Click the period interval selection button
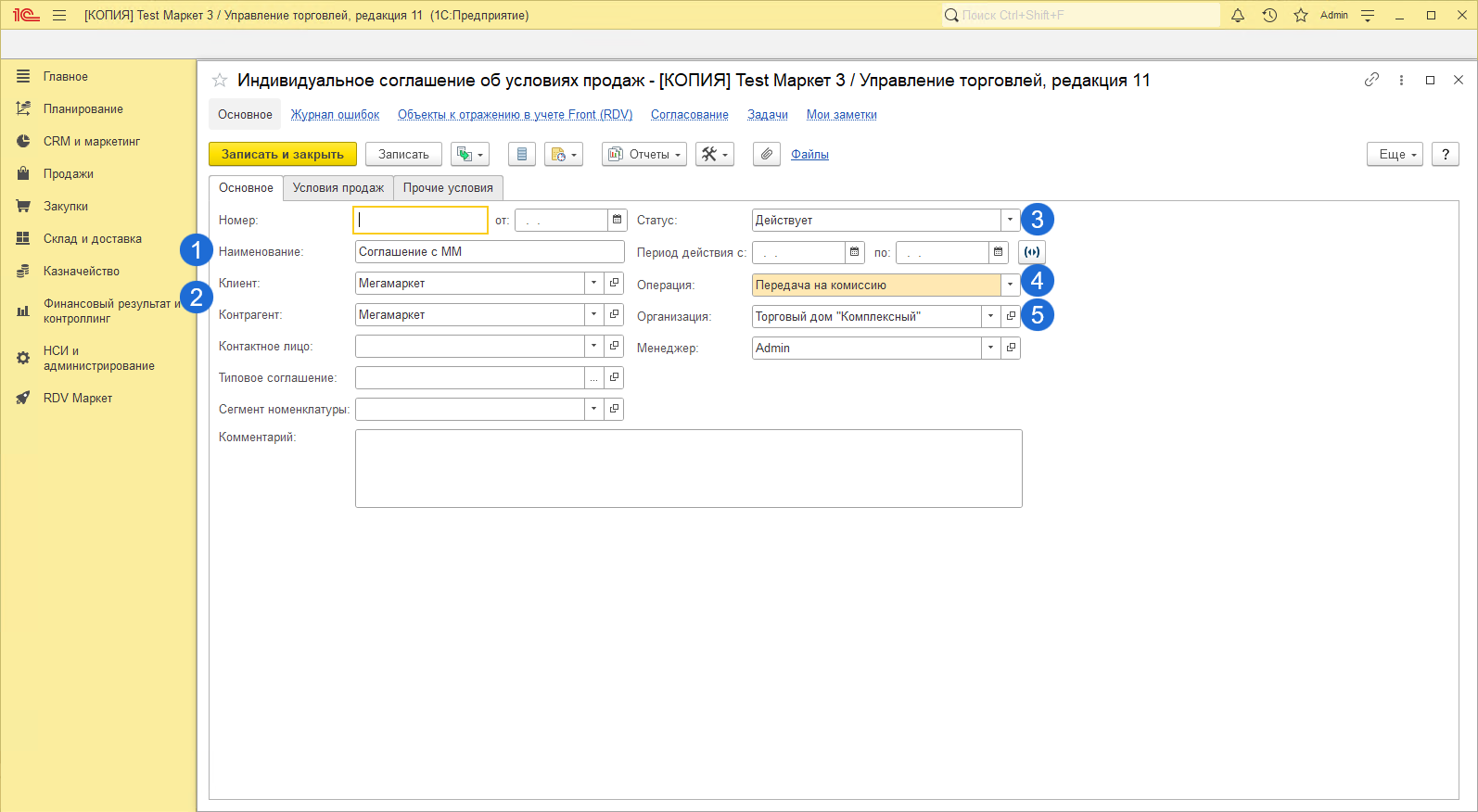This screenshot has height=812, width=1478. tap(1032, 251)
